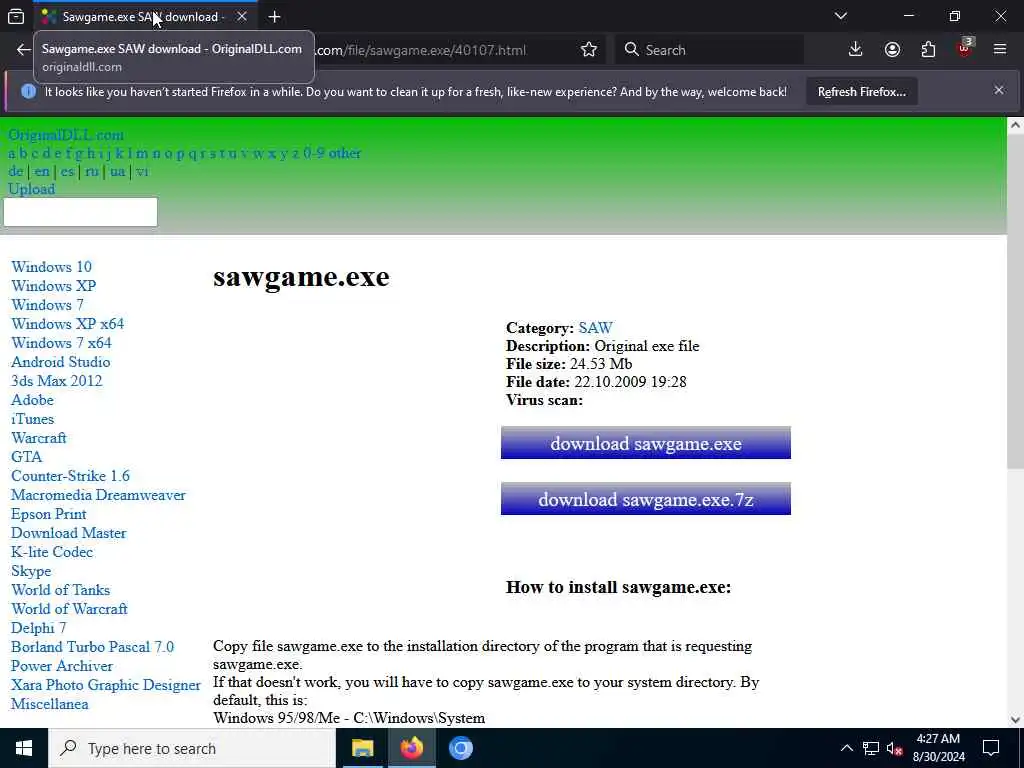Open the Windows XP sidebar link
Screen dimensions: 1024x768
tap(54, 286)
